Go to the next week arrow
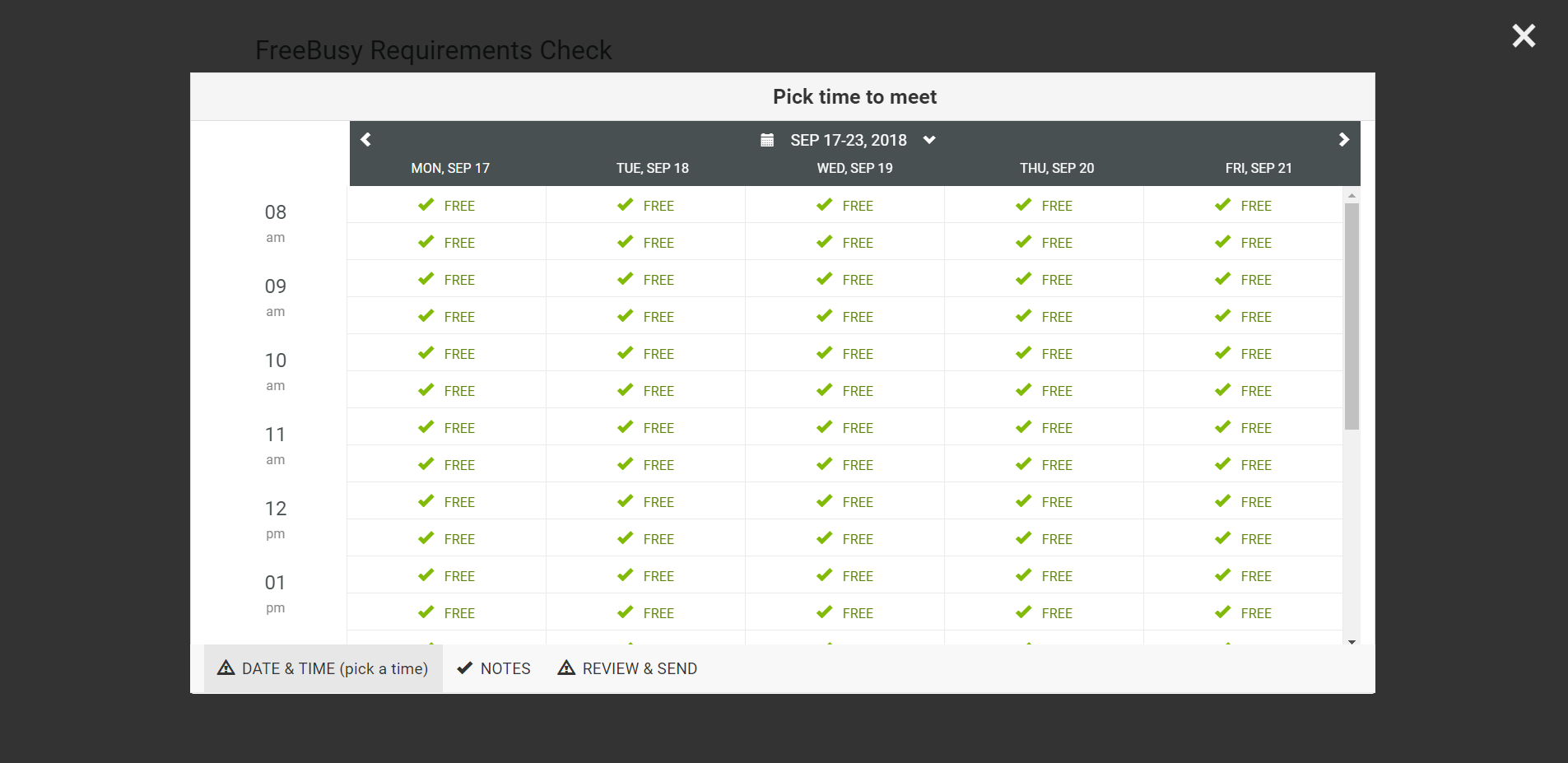The height and width of the screenshot is (763, 1568). (1343, 140)
